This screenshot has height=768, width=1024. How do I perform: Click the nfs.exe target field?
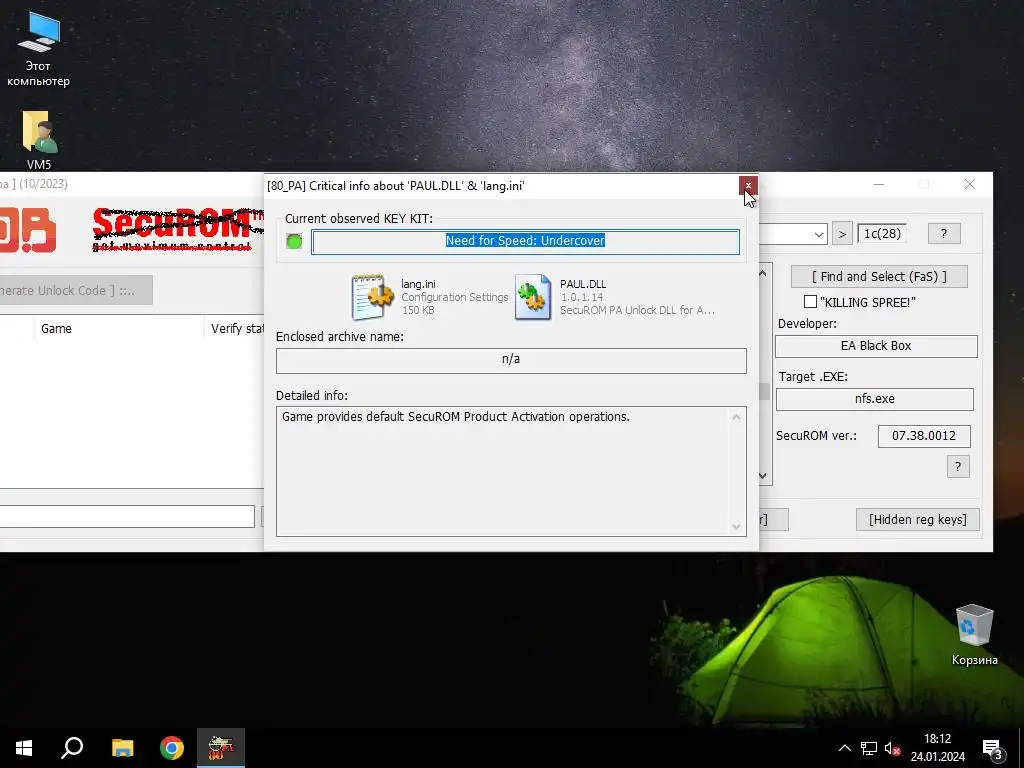(874, 399)
